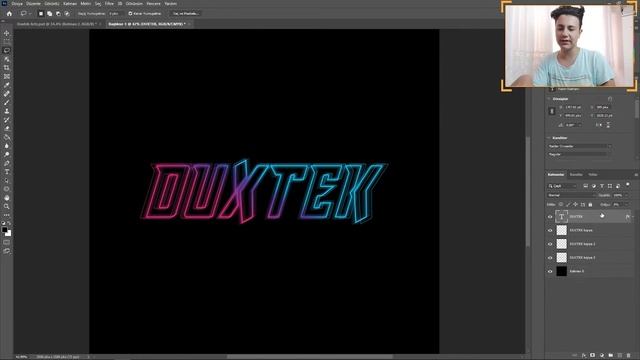Viewport: 640px width, 360px height.
Task: Click the Select and Mask button
Action: coord(185,13)
